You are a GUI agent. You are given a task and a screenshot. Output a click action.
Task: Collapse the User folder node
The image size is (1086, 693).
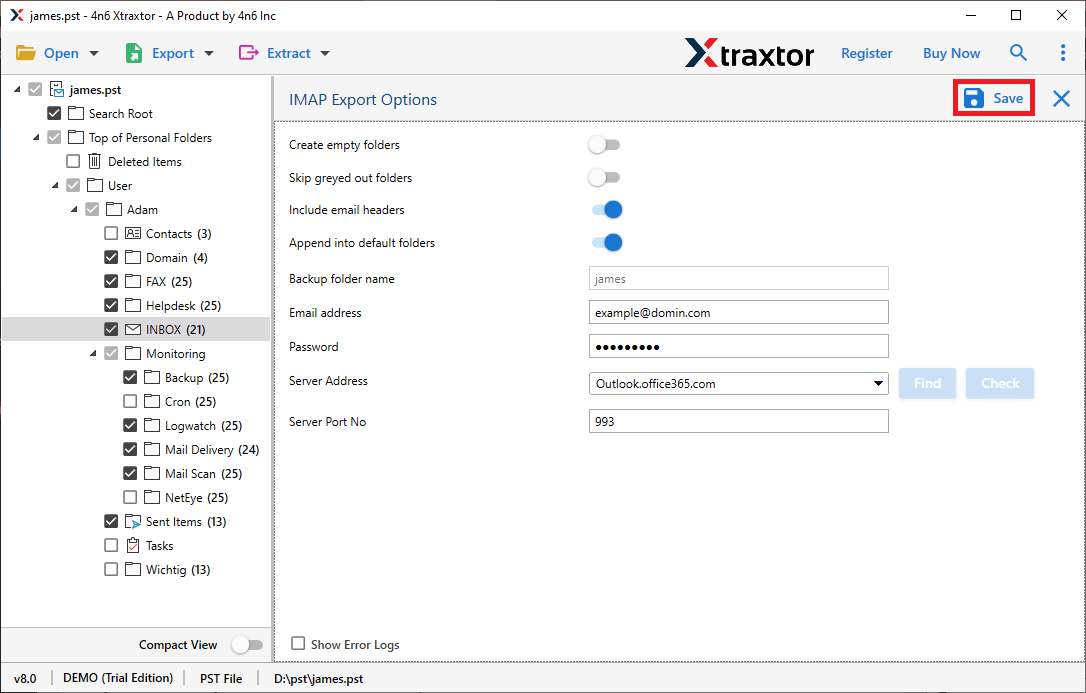click(x=55, y=185)
